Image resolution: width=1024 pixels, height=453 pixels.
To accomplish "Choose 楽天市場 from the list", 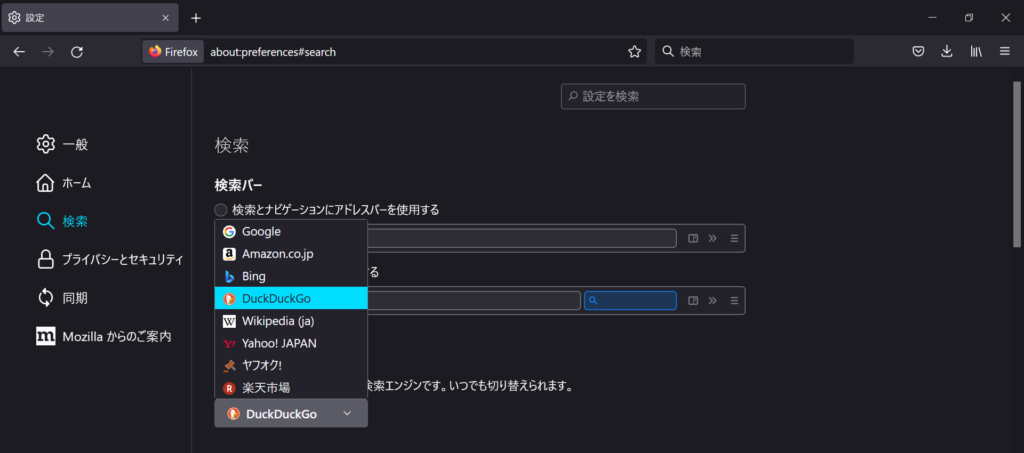I will (291, 388).
